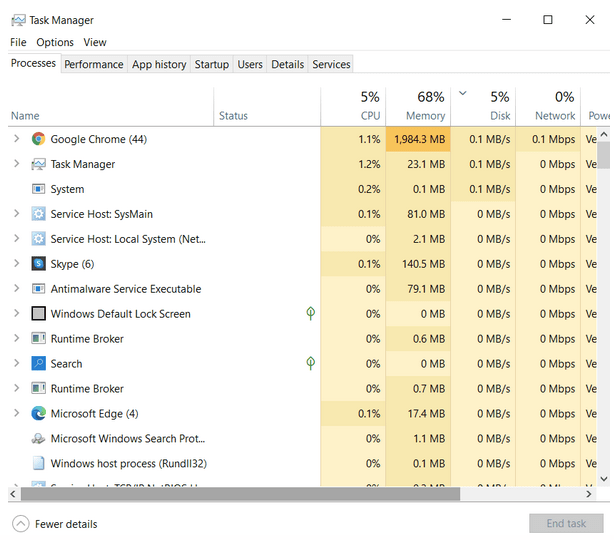Click the Windows Default Lock Screen icon
614x540 pixels.
[x=38, y=314]
